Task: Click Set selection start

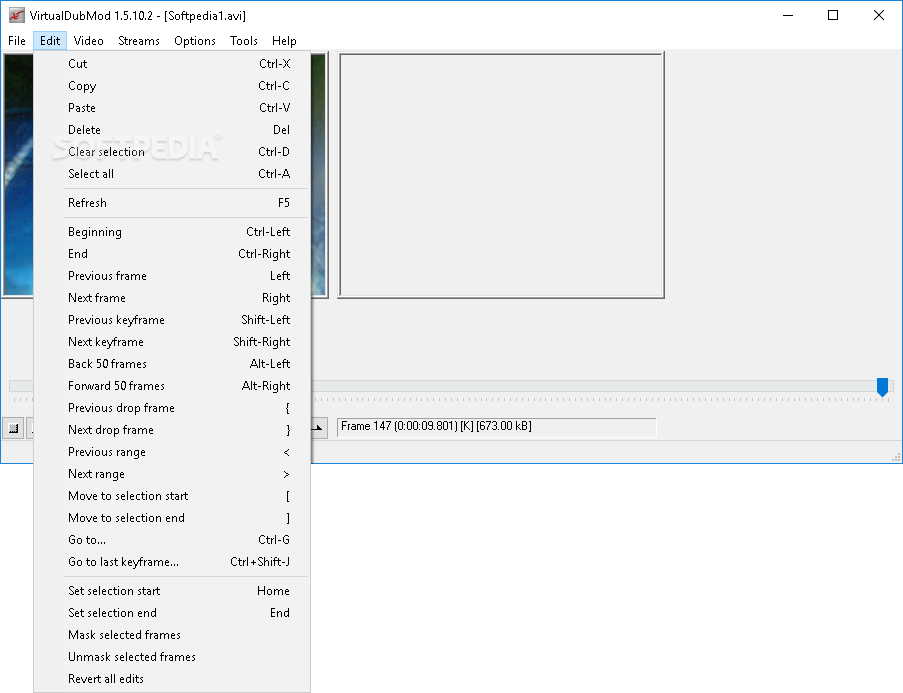Action: (x=172, y=590)
